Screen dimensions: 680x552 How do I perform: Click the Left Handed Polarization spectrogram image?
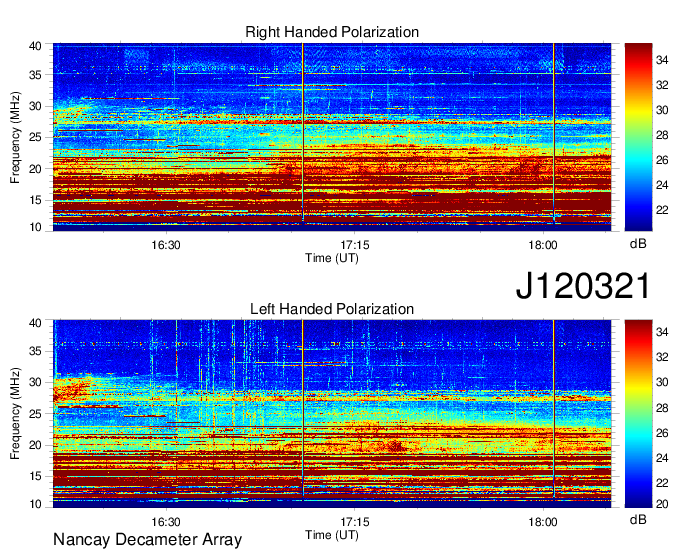[x=332, y=414]
